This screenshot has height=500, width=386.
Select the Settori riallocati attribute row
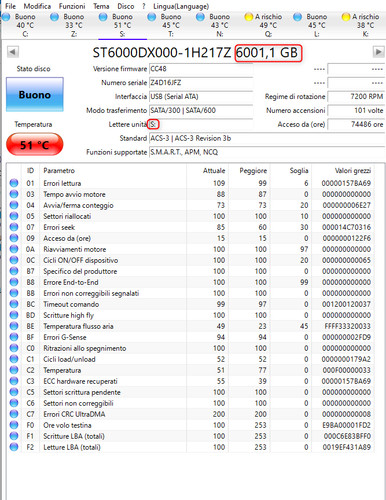(x=190, y=216)
